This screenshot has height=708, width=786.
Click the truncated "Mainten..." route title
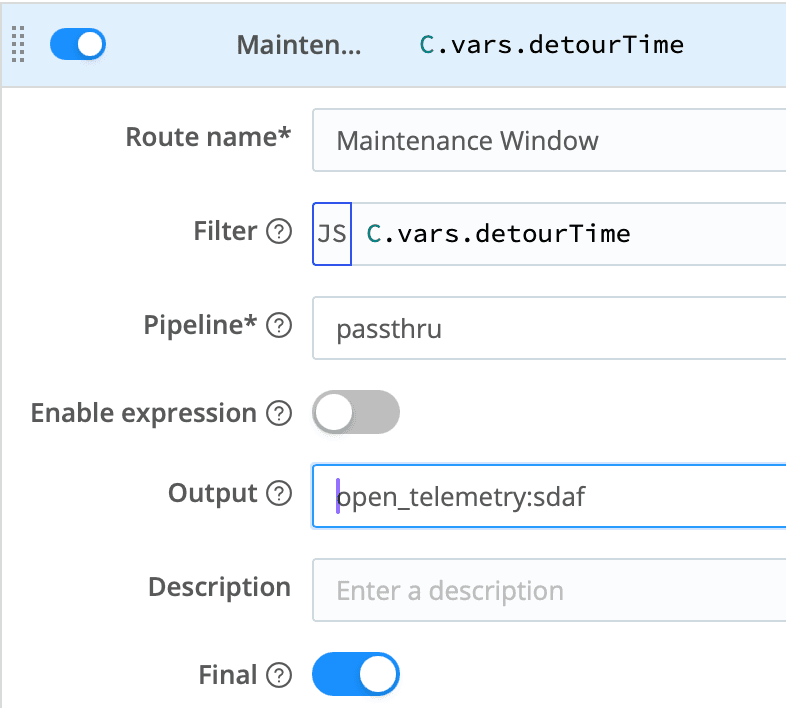pos(298,45)
